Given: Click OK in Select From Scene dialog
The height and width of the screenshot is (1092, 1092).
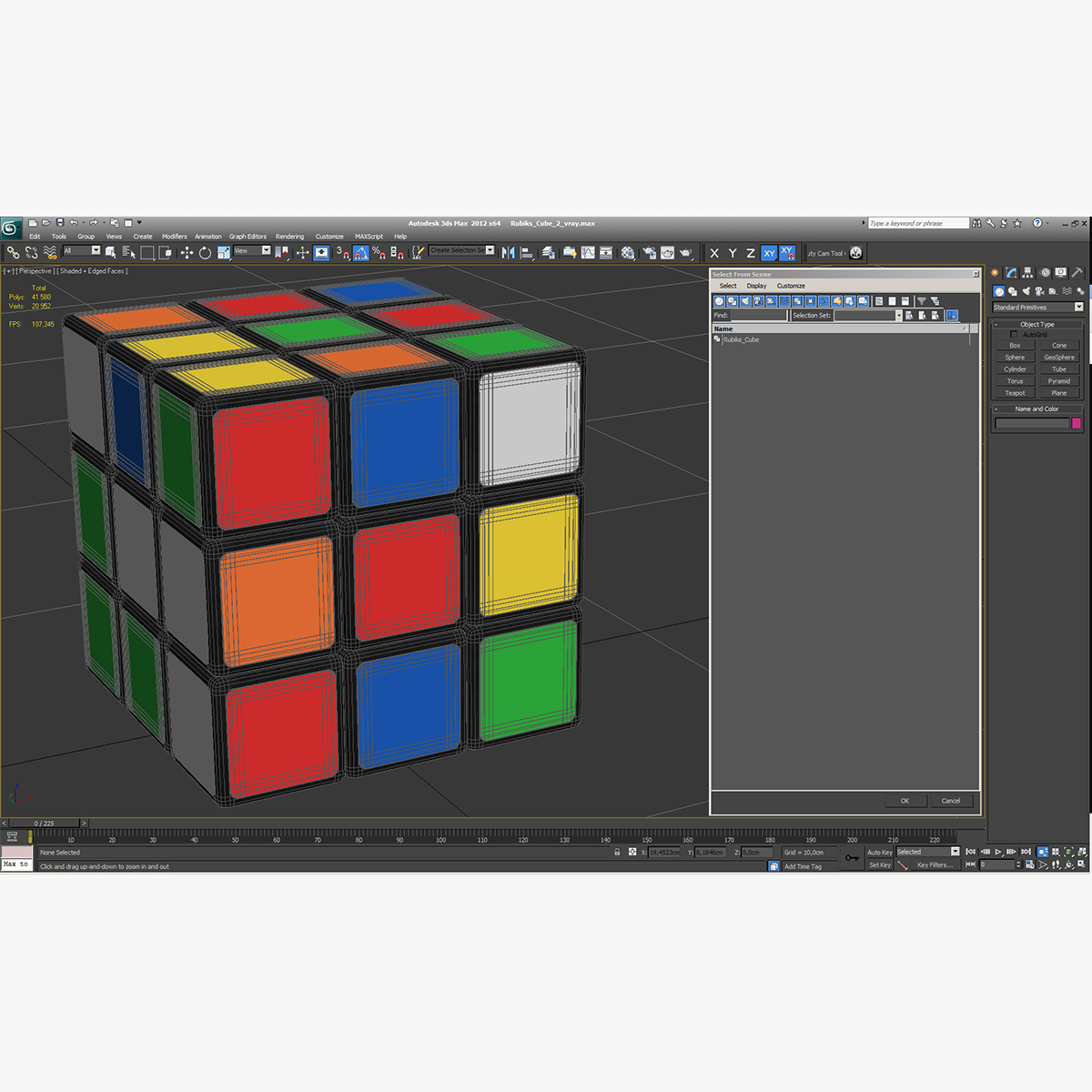Looking at the screenshot, I should [x=905, y=801].
